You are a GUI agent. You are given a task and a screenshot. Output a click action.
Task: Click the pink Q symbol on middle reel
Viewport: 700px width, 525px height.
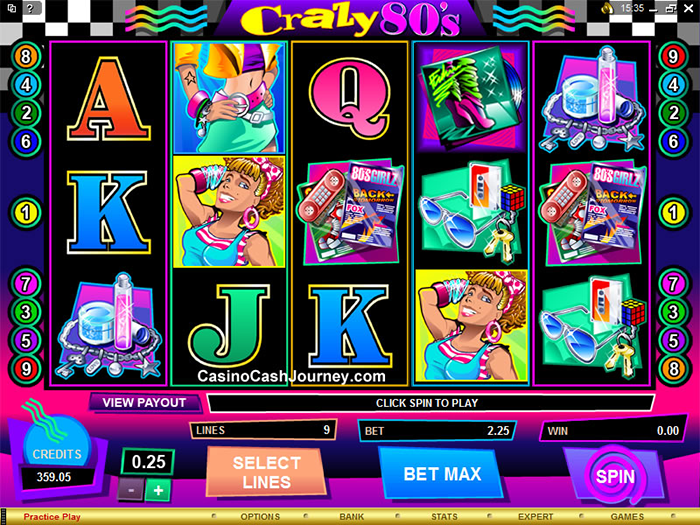(350, 102)
